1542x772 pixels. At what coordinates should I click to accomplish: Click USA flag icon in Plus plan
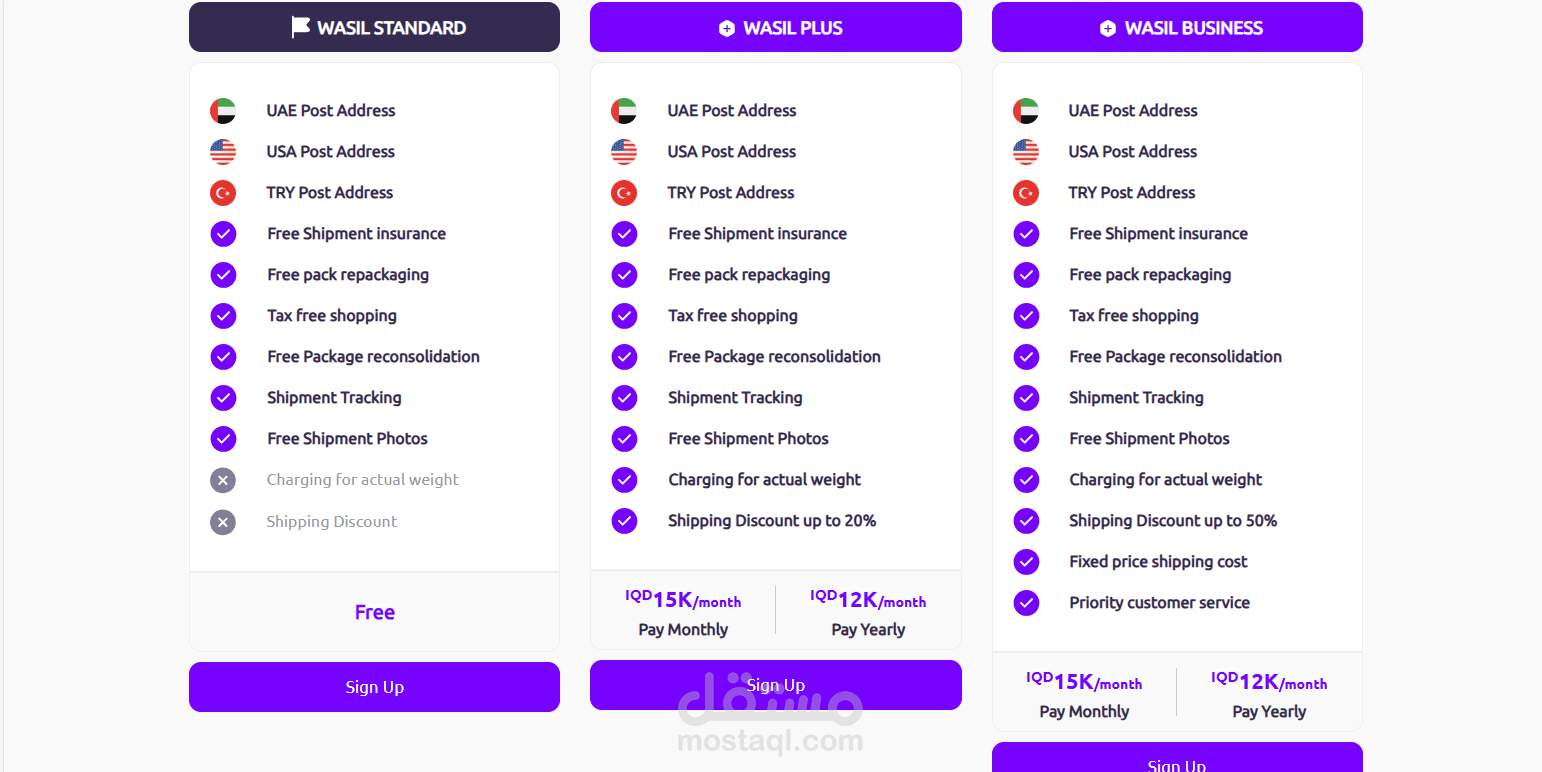(x=624, y=152)
